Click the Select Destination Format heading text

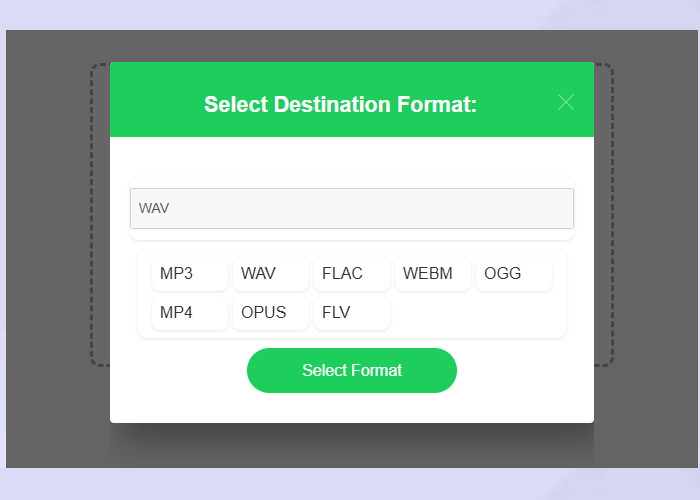340,104
